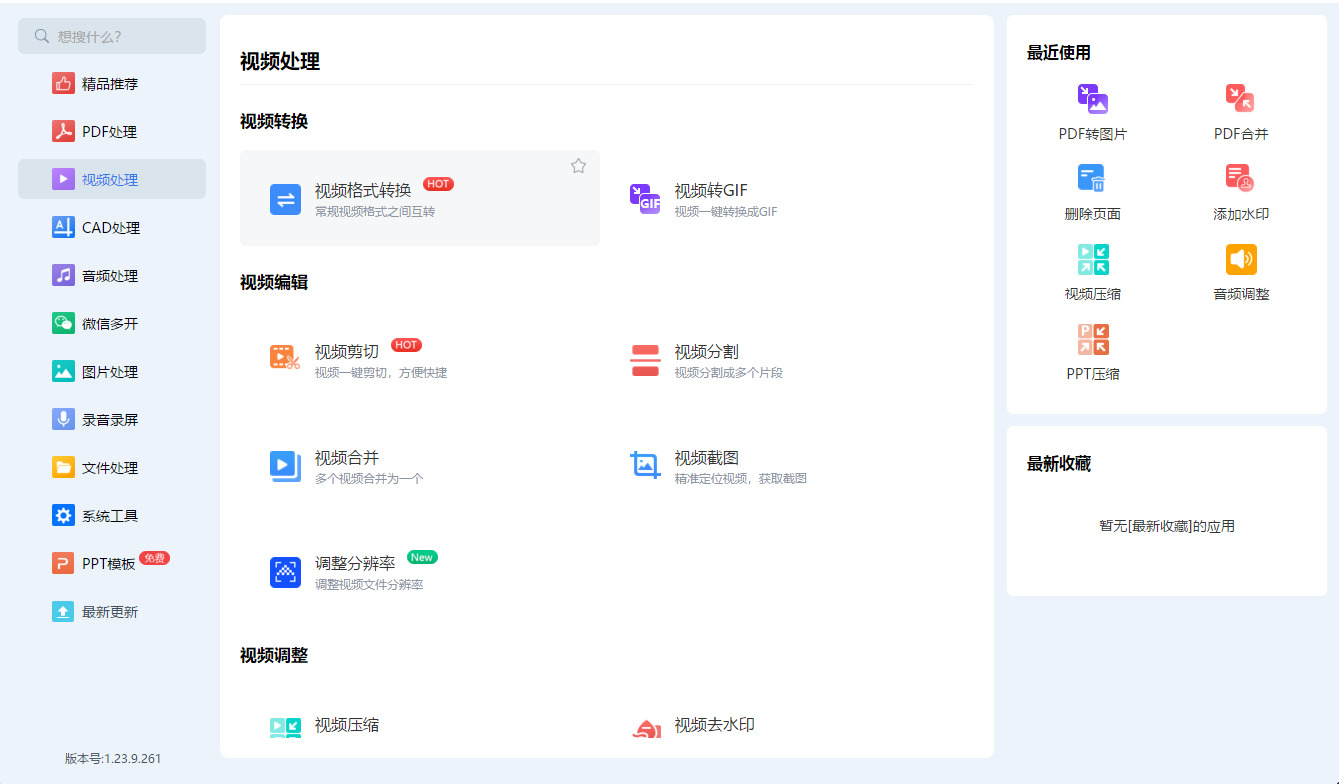Viewport: 1339px width, 784px height.
Task: Navigate to 图片处理 category
Action: 112,372
